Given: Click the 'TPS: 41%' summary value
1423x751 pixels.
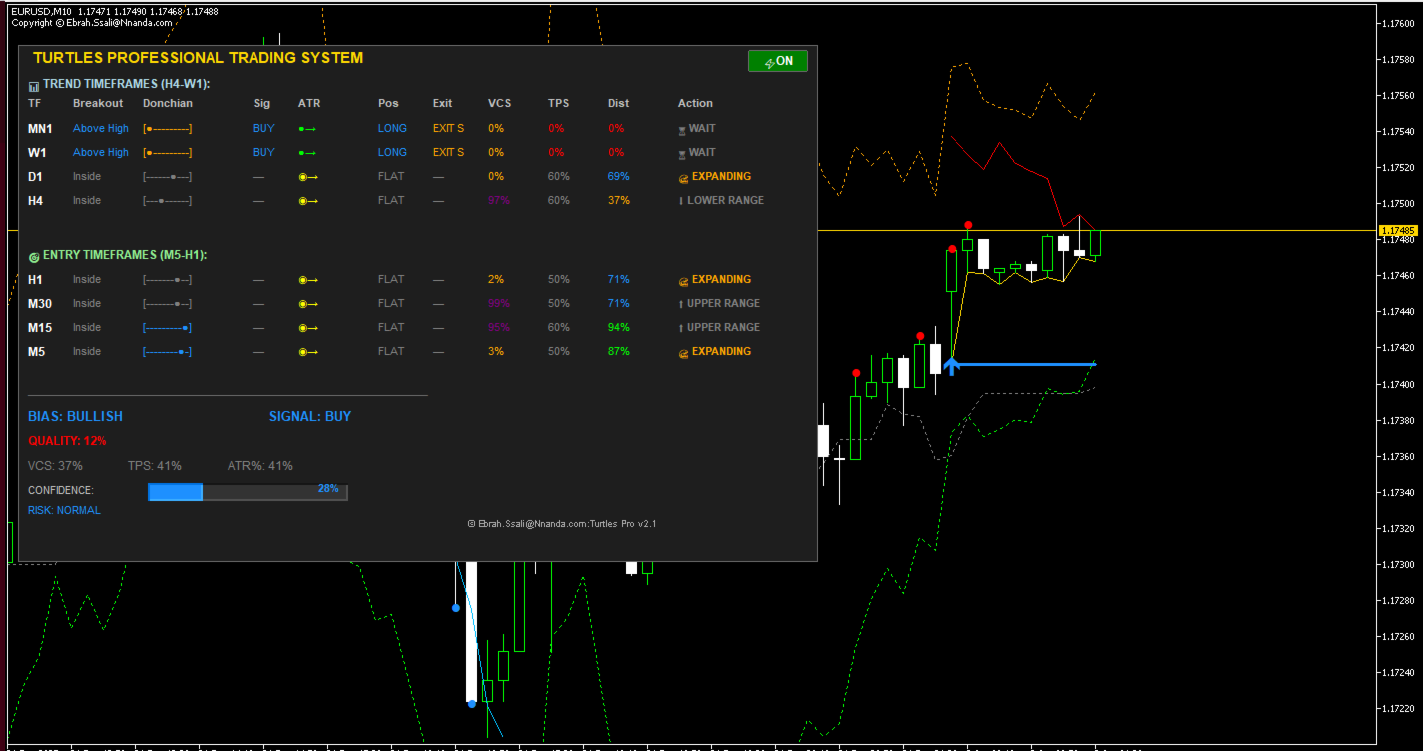Looking at the screenshot, I should (154, 466).
